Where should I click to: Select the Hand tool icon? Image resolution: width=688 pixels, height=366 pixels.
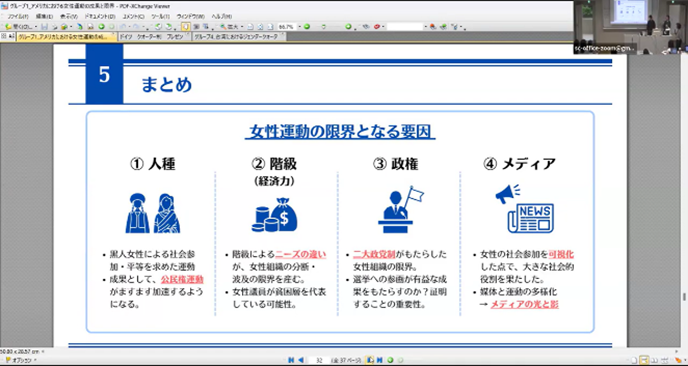pos(186,26)
